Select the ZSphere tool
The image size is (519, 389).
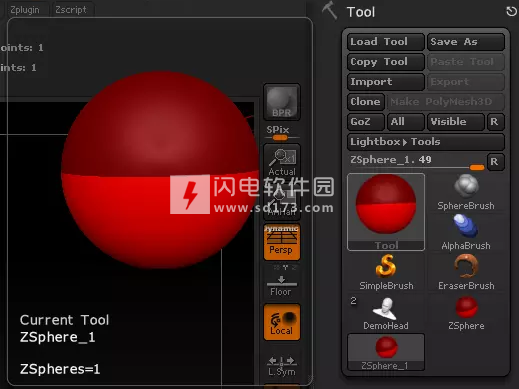pos(466,313)
